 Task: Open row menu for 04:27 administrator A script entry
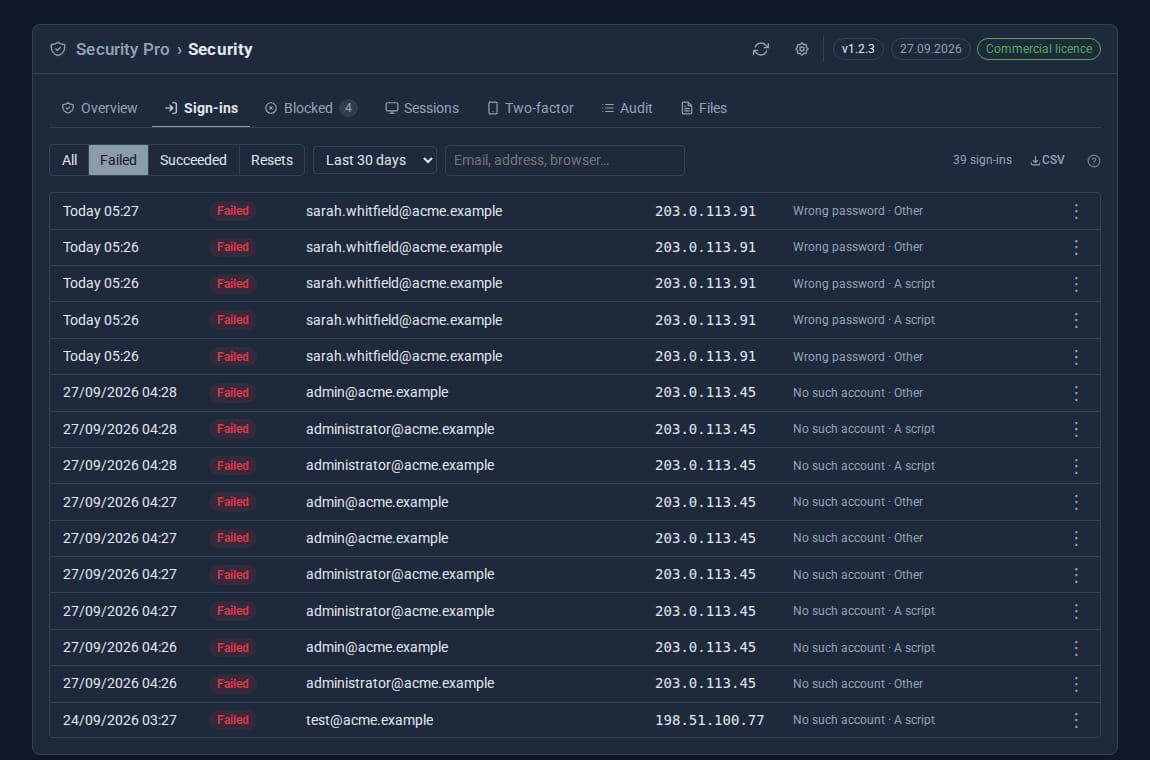(1076, 611)
